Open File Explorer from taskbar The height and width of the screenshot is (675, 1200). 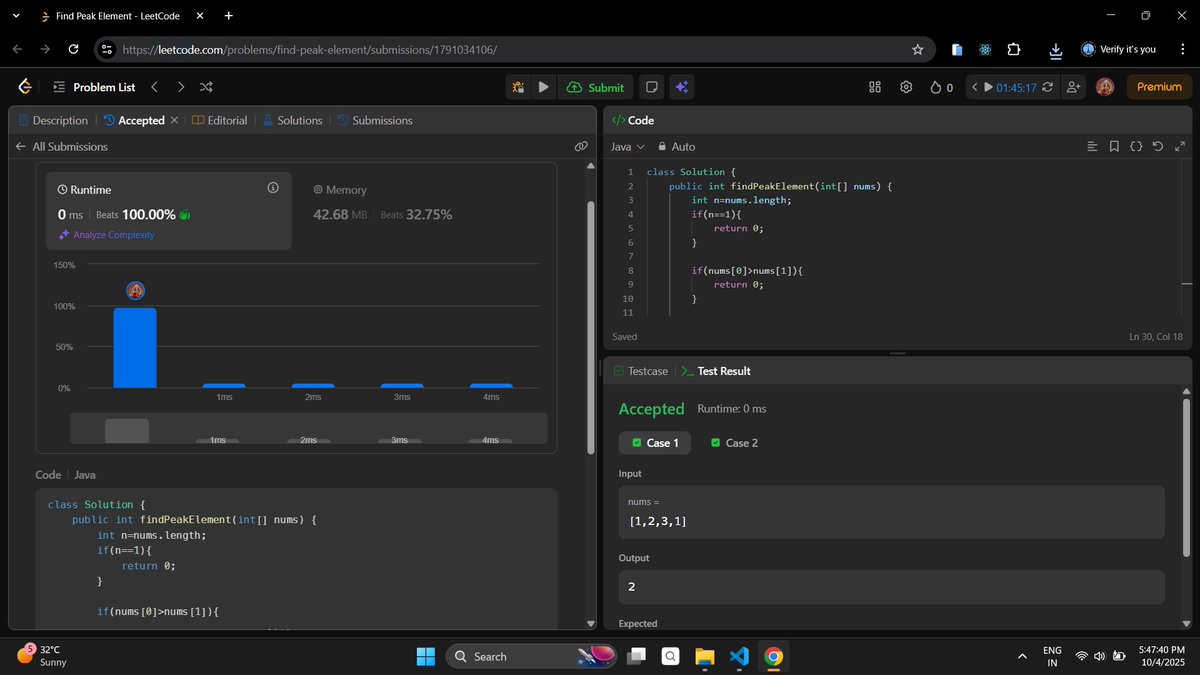[704, 656]
